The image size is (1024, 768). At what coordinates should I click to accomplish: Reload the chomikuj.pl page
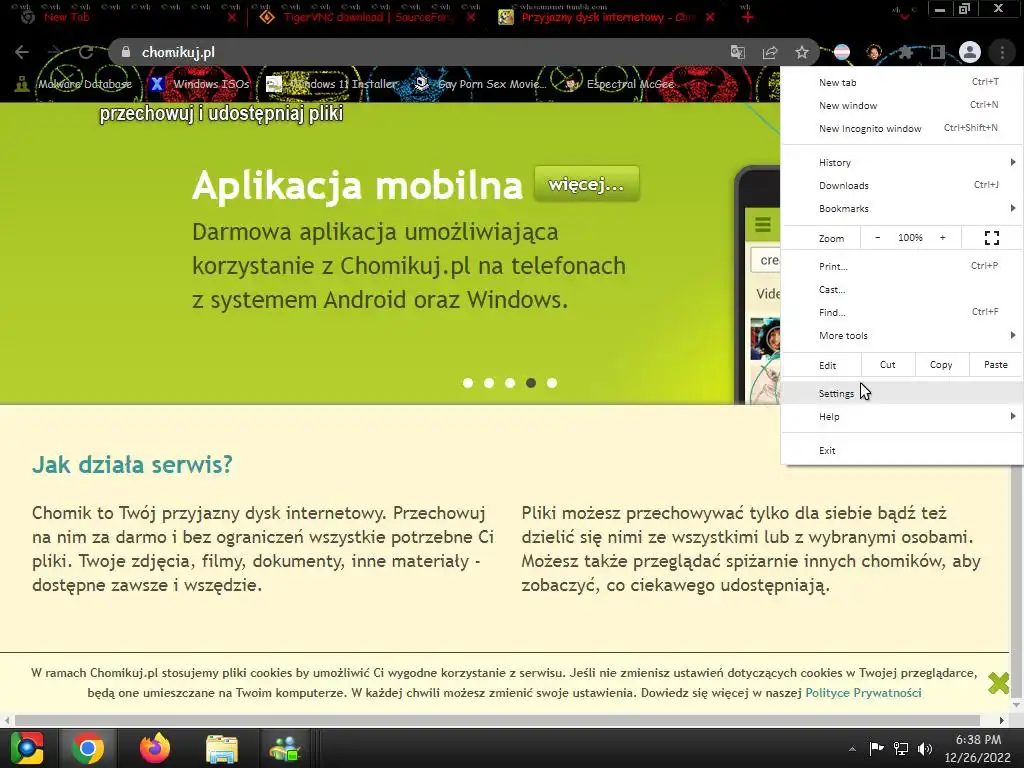[86, 52]
